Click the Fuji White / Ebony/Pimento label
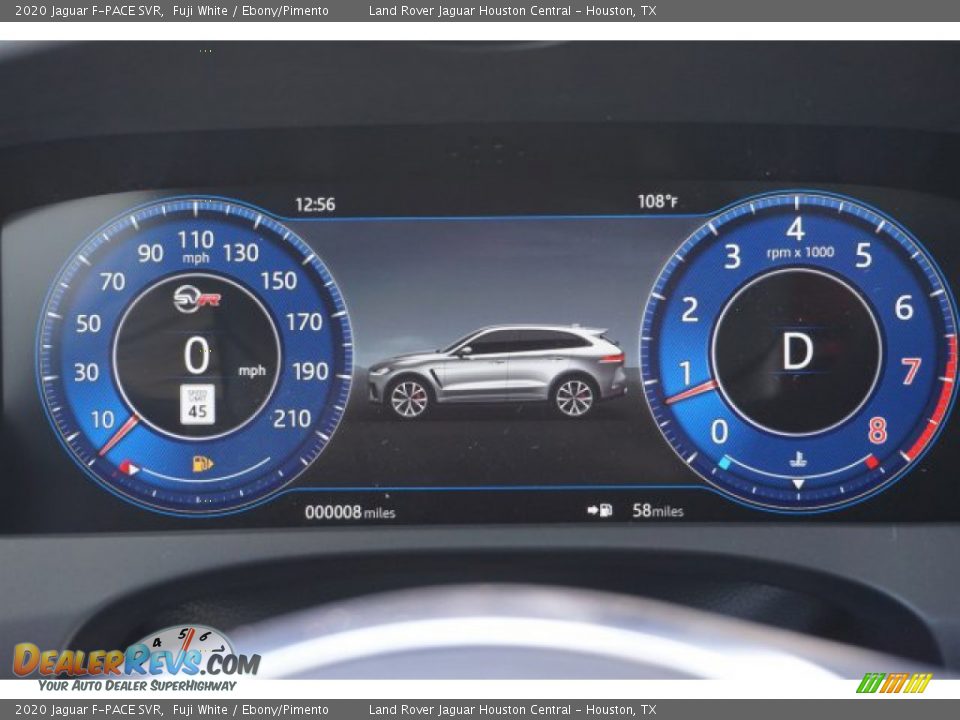960x720 pixels. point(250,11)
